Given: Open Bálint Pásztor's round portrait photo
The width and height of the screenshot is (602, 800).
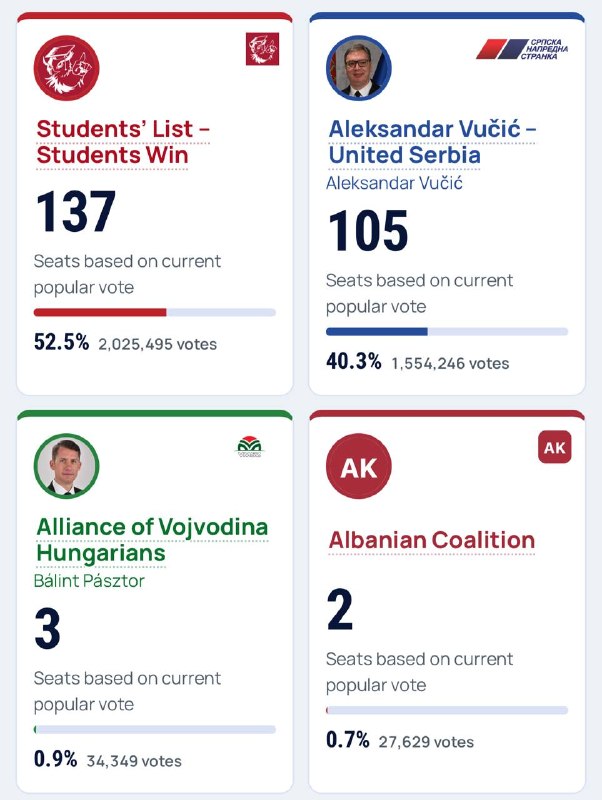Looking at the screenshot, I should coord(66,466).
